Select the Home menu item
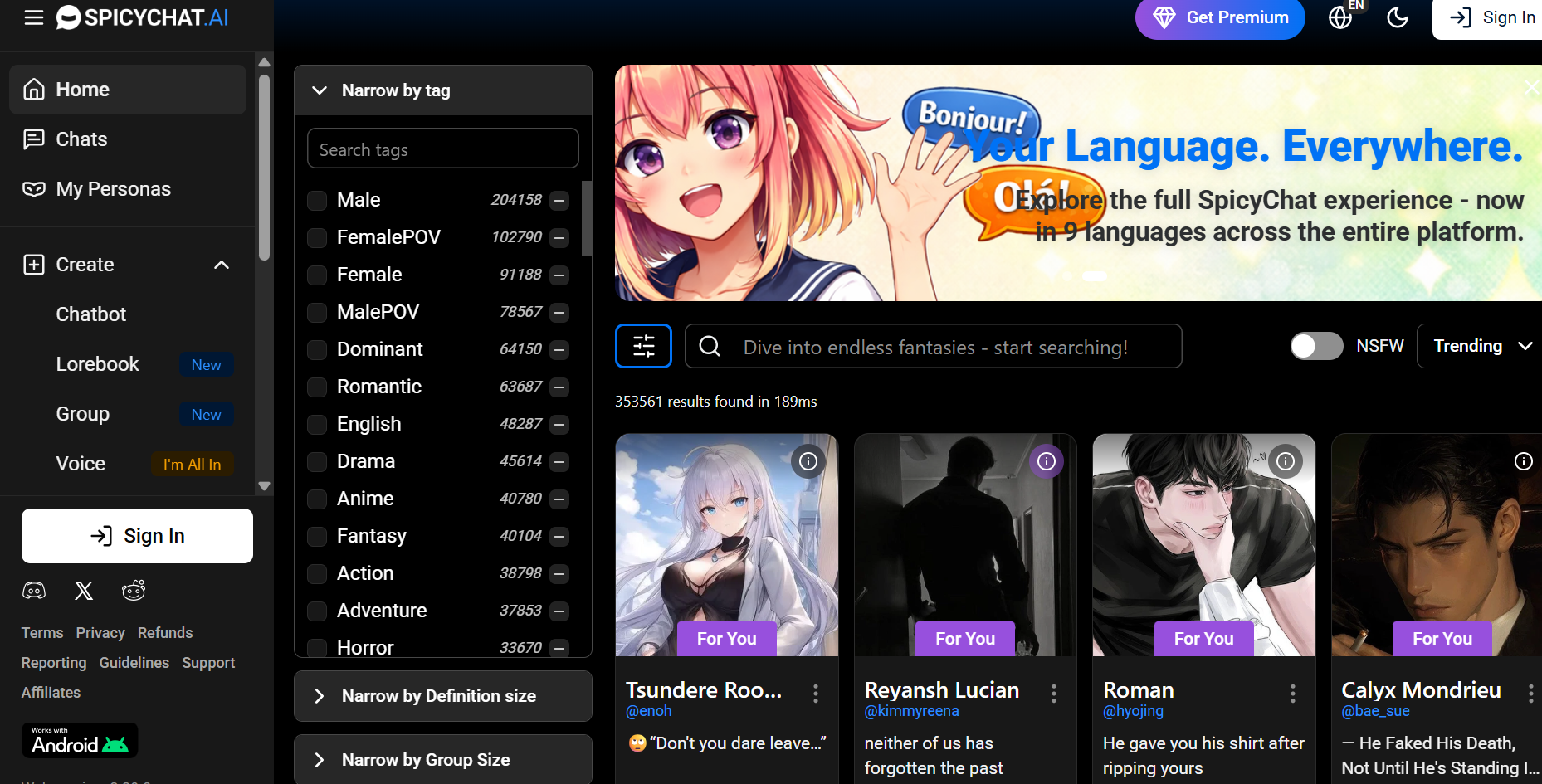 81,89
